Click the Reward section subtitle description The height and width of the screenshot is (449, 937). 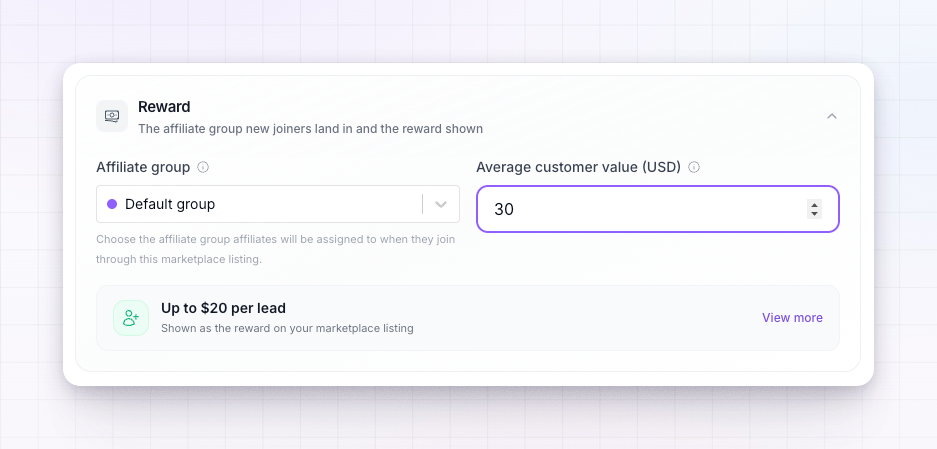310,129
